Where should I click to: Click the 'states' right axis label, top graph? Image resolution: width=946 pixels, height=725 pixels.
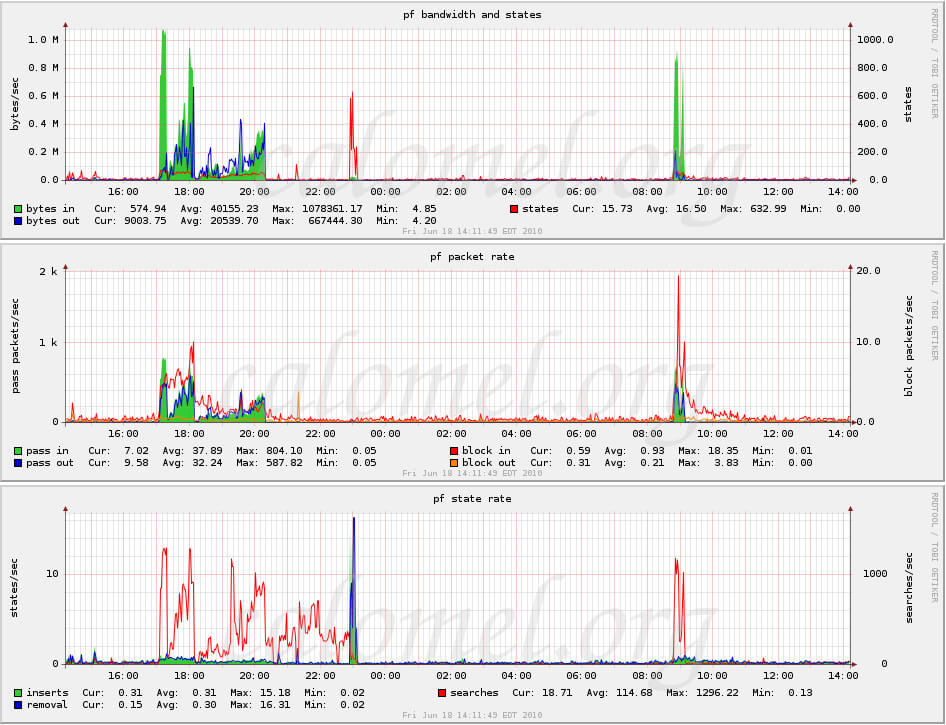[x=908, y=104]
